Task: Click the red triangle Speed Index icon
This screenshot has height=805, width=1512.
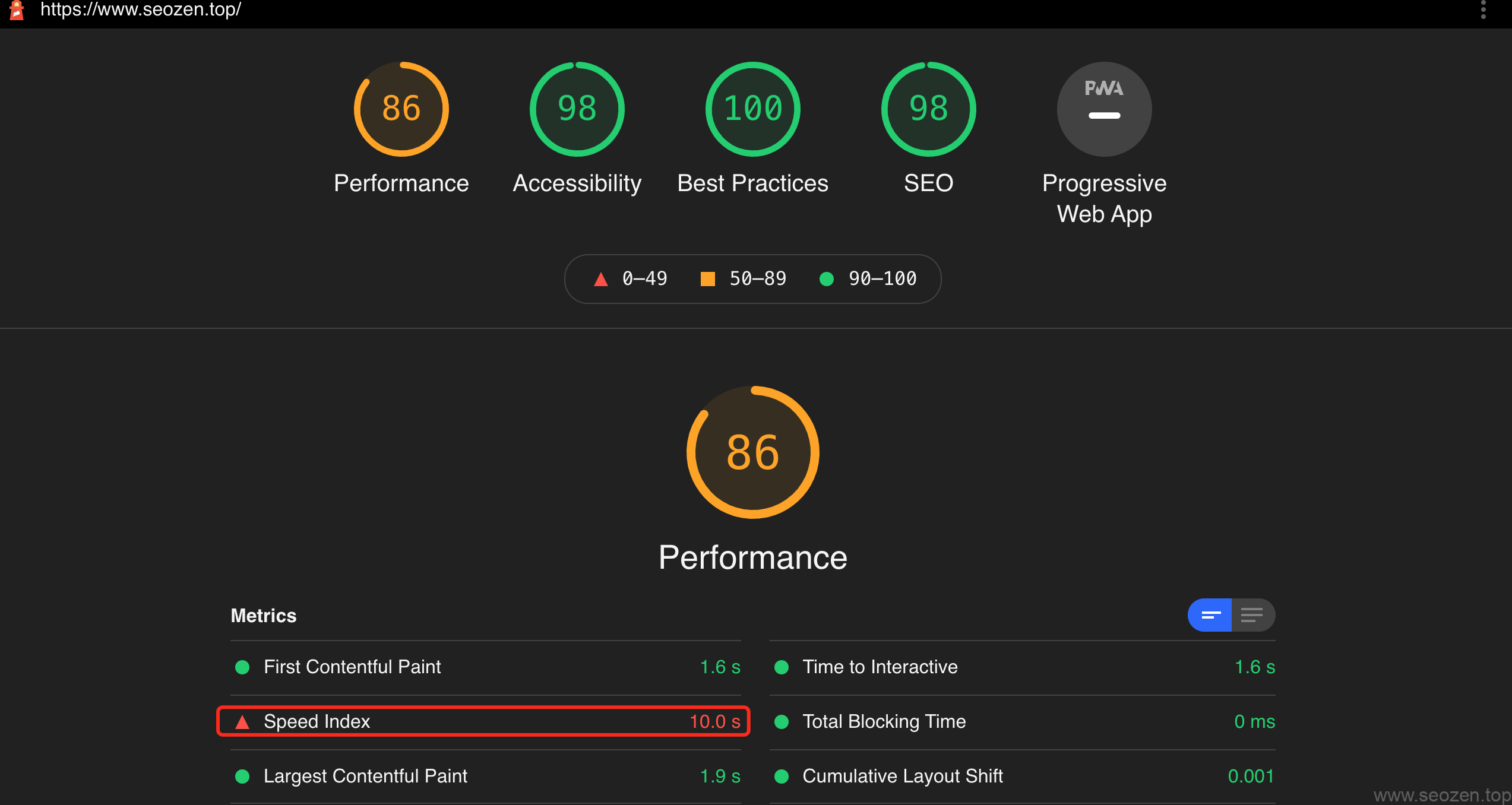Action: click(242, 722)
